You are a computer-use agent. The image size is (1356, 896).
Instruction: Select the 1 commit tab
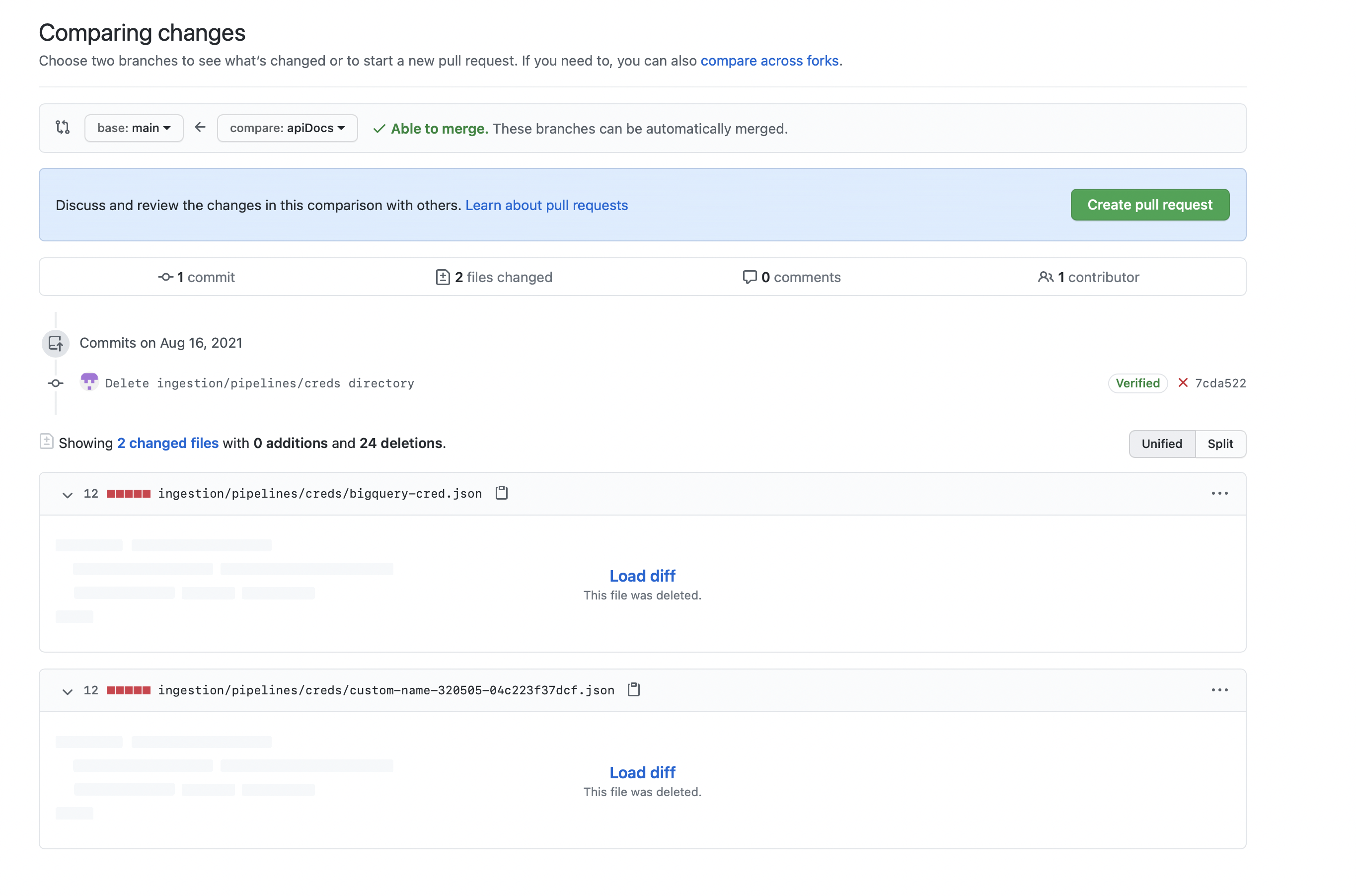(197, 277)
